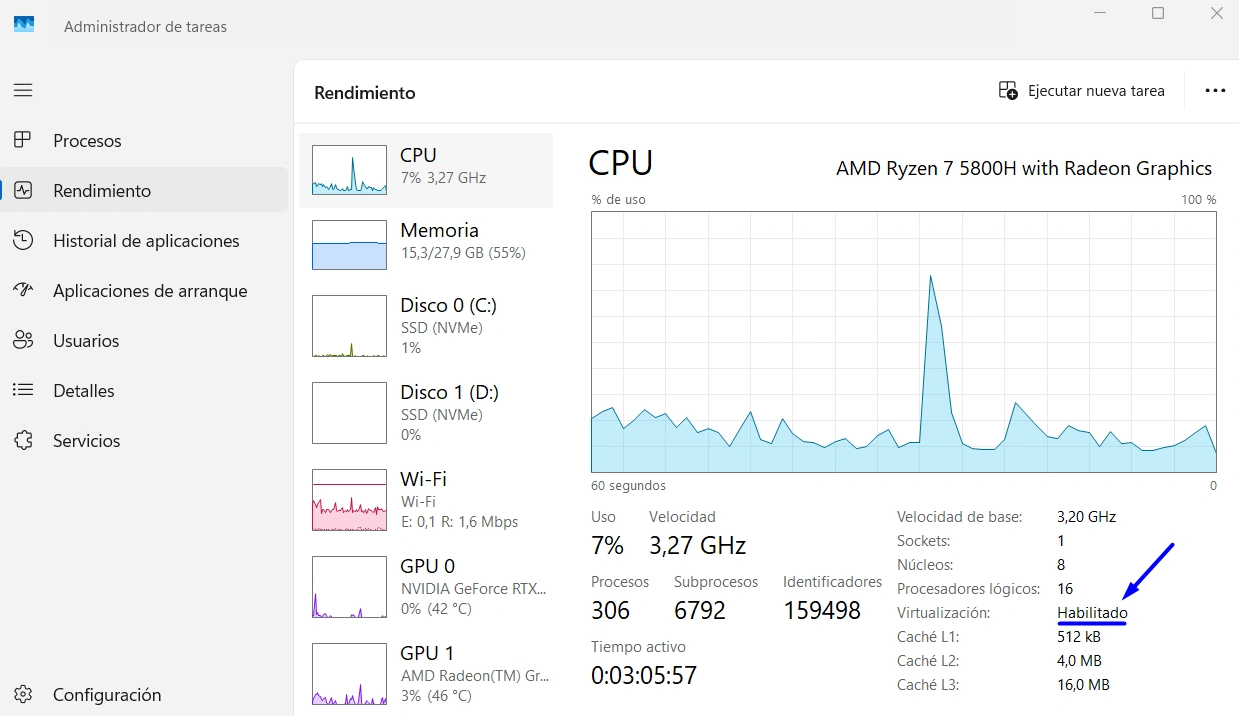Click Ejecutar nueva tarea button
This screenshot has height=716, width=1239.
point(1082,91)
